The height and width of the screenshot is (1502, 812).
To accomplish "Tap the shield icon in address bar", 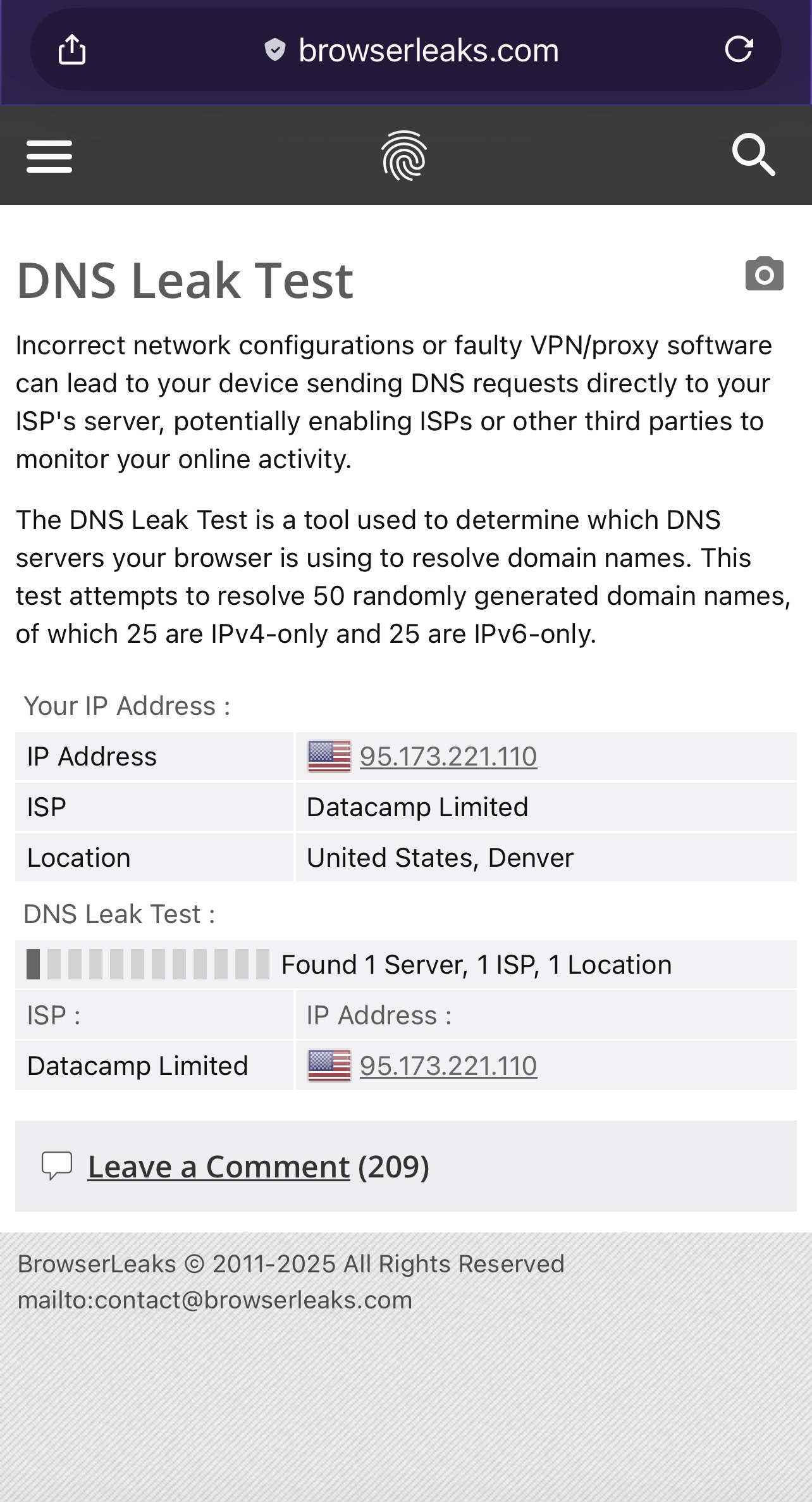I will [274, 50].
